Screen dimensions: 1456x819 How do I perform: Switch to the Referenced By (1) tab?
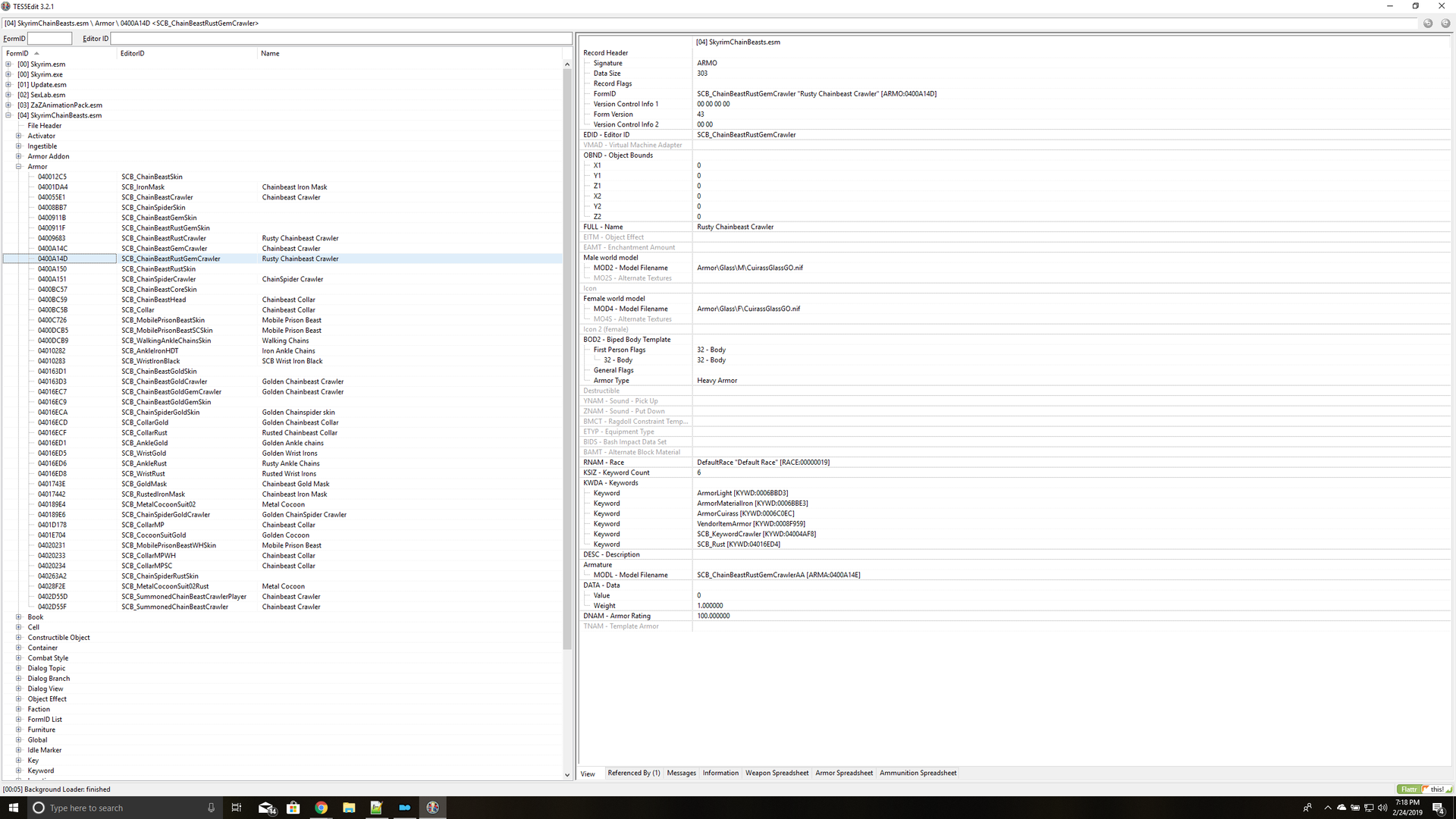(x=633, y=773)
